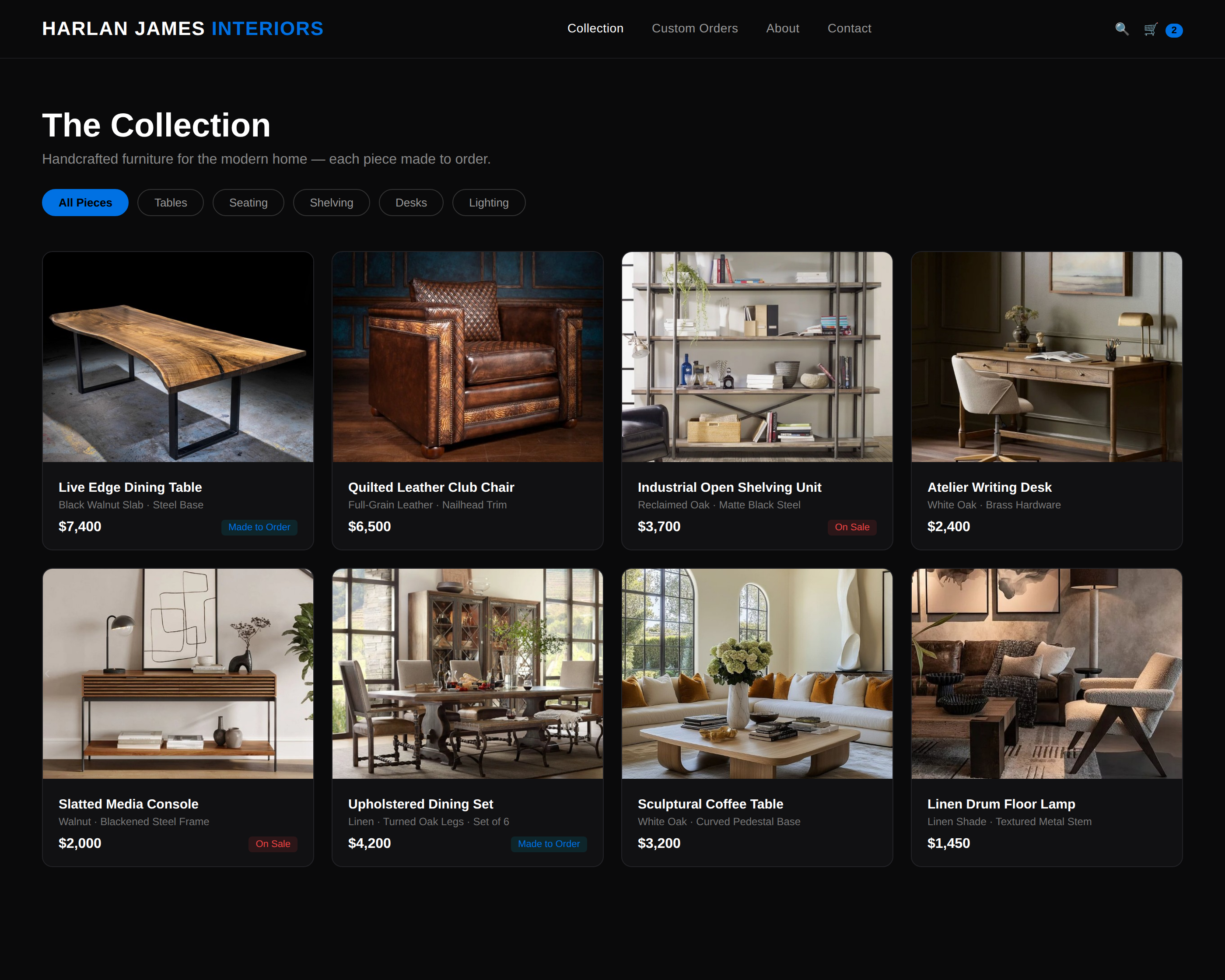Click the Made to Order badge on dining set

(548, 843)
